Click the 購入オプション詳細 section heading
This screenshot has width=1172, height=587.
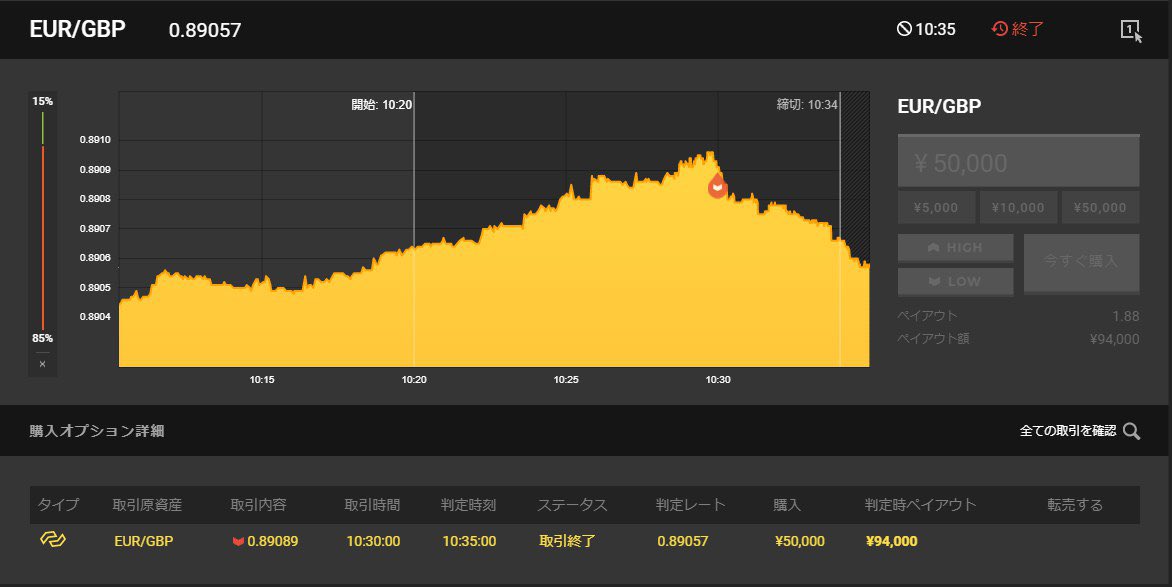point(97,431)
